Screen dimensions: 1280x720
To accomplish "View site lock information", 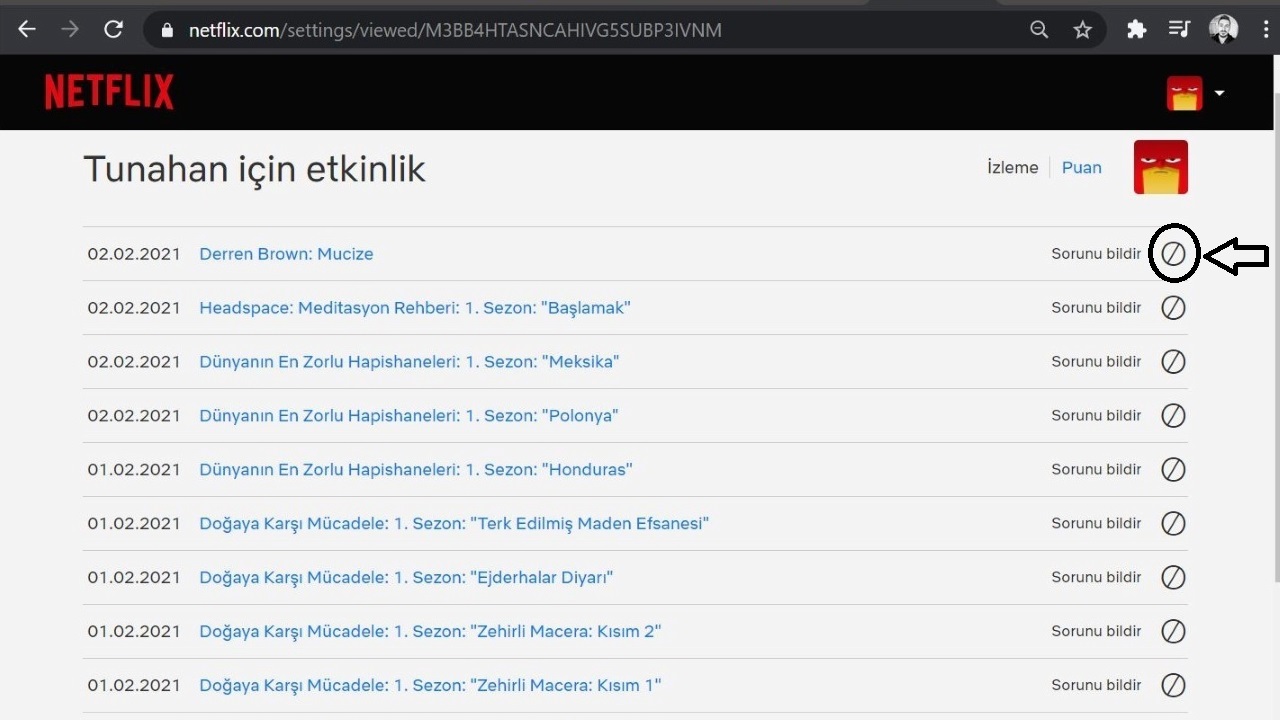I will pos(166,30).
